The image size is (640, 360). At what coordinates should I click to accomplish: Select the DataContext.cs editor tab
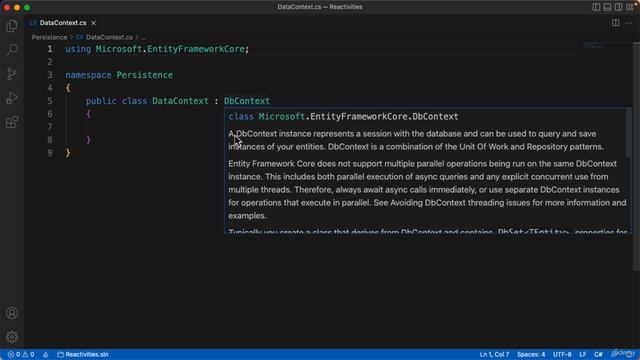coord(63,23)
